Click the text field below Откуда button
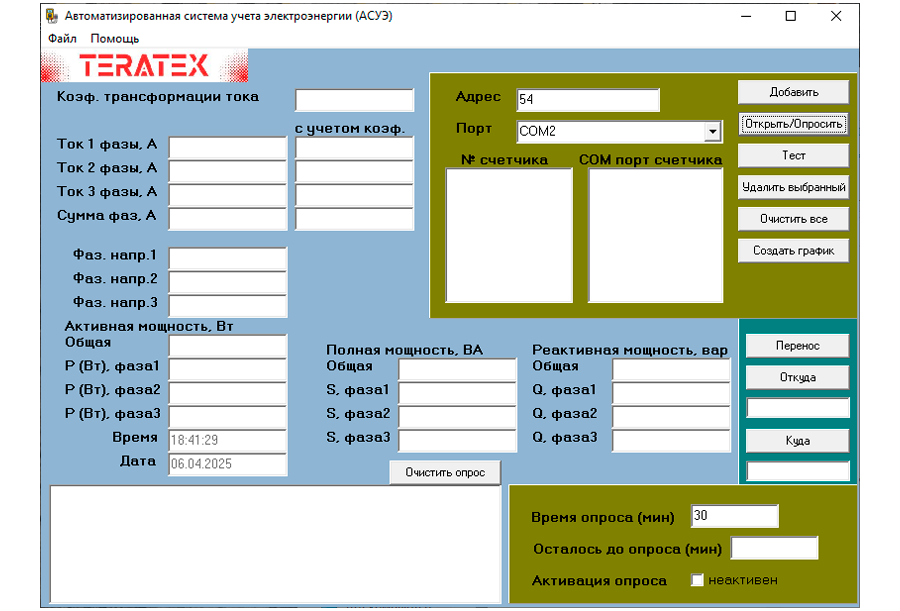900x611 pixels. pos(797,408)
